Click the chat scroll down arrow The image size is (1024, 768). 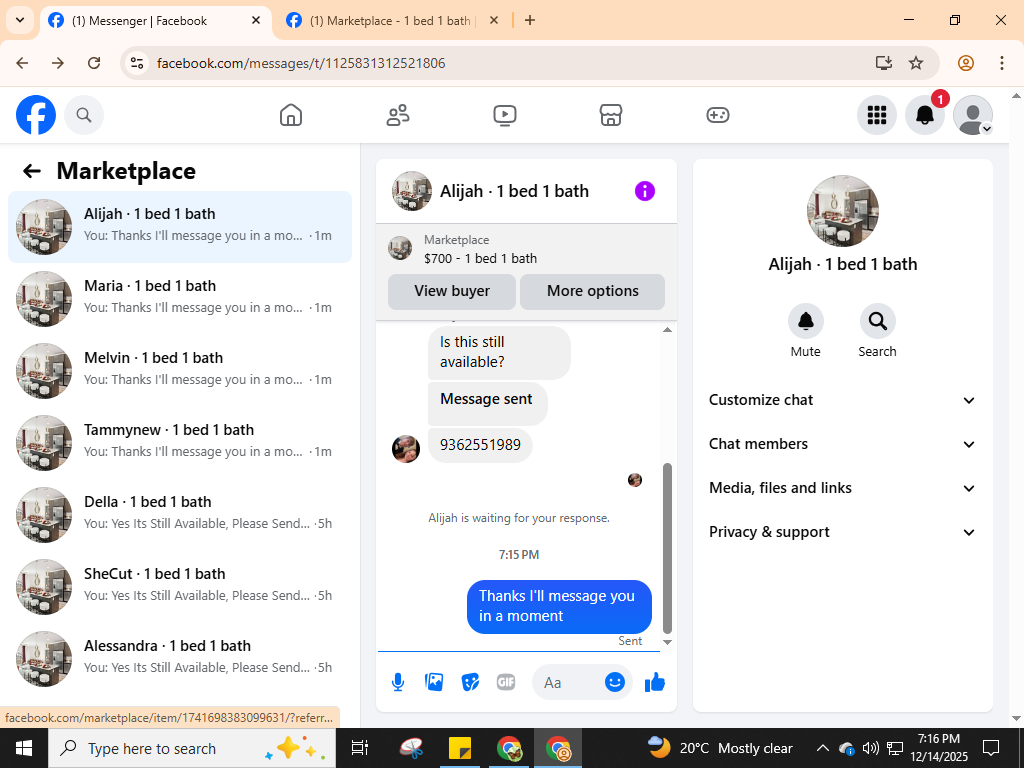(667, 643)
